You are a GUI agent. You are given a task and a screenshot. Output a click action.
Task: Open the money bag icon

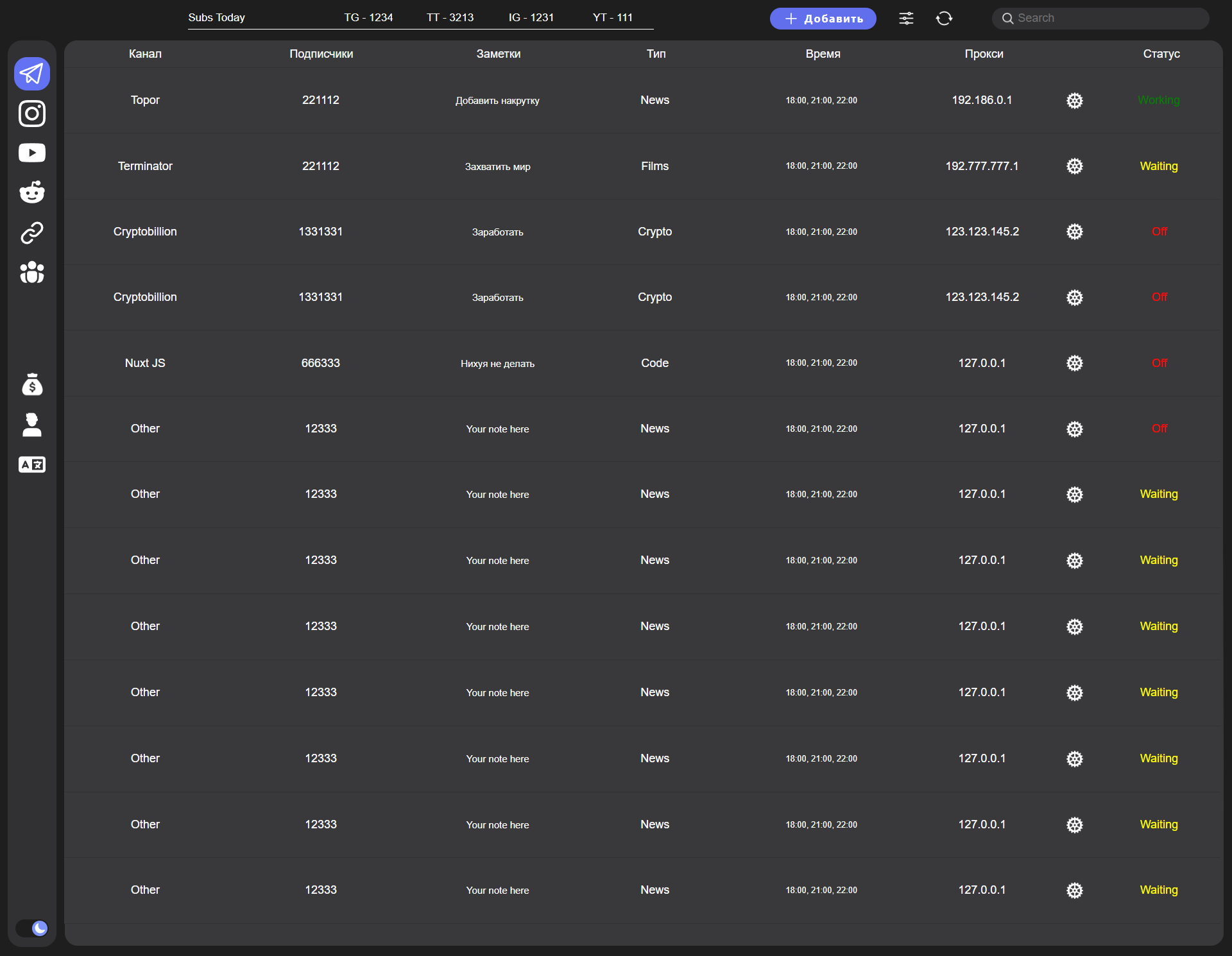(32, 385)
